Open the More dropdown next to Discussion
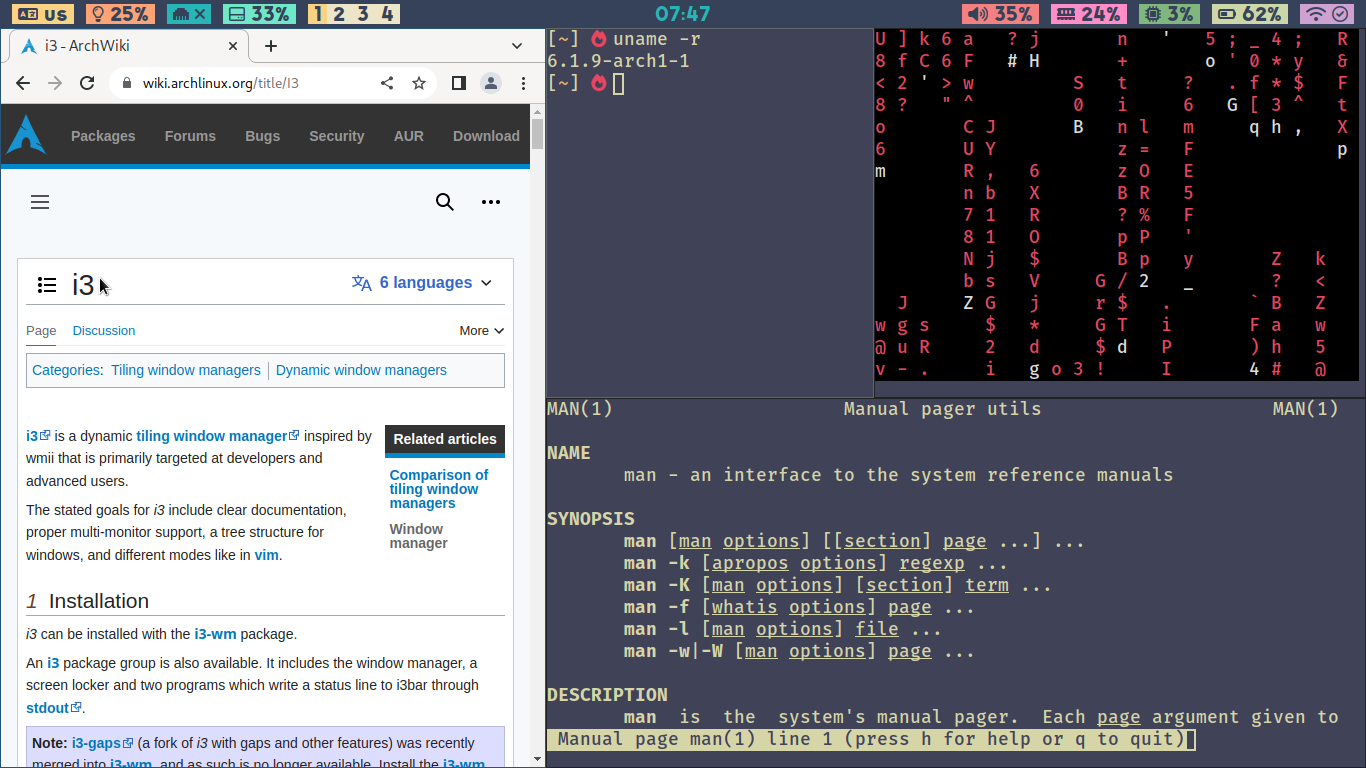 [481, 330]
